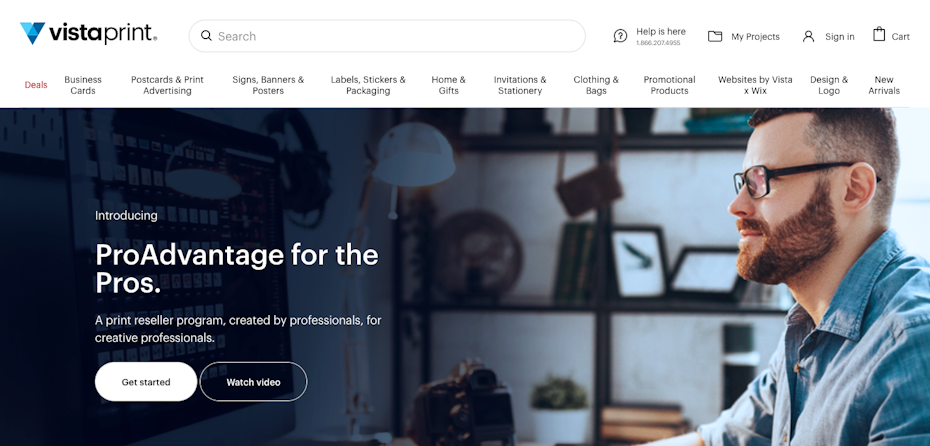Select Clothing & Bags category
Image resolution: width=930 pixels, height=446 pixels.
596,85
